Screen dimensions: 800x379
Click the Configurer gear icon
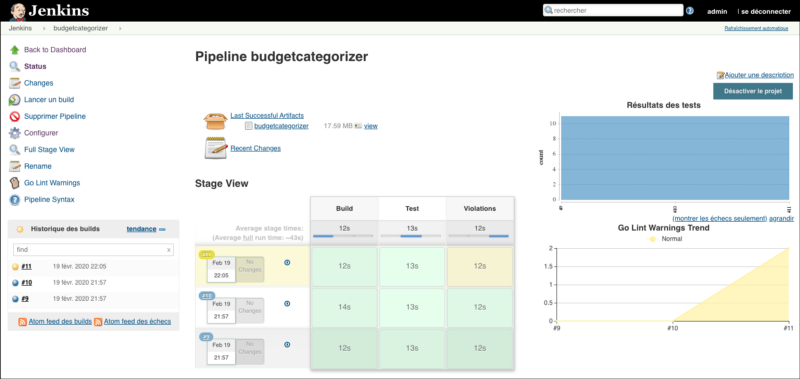[x=15, y=133]
